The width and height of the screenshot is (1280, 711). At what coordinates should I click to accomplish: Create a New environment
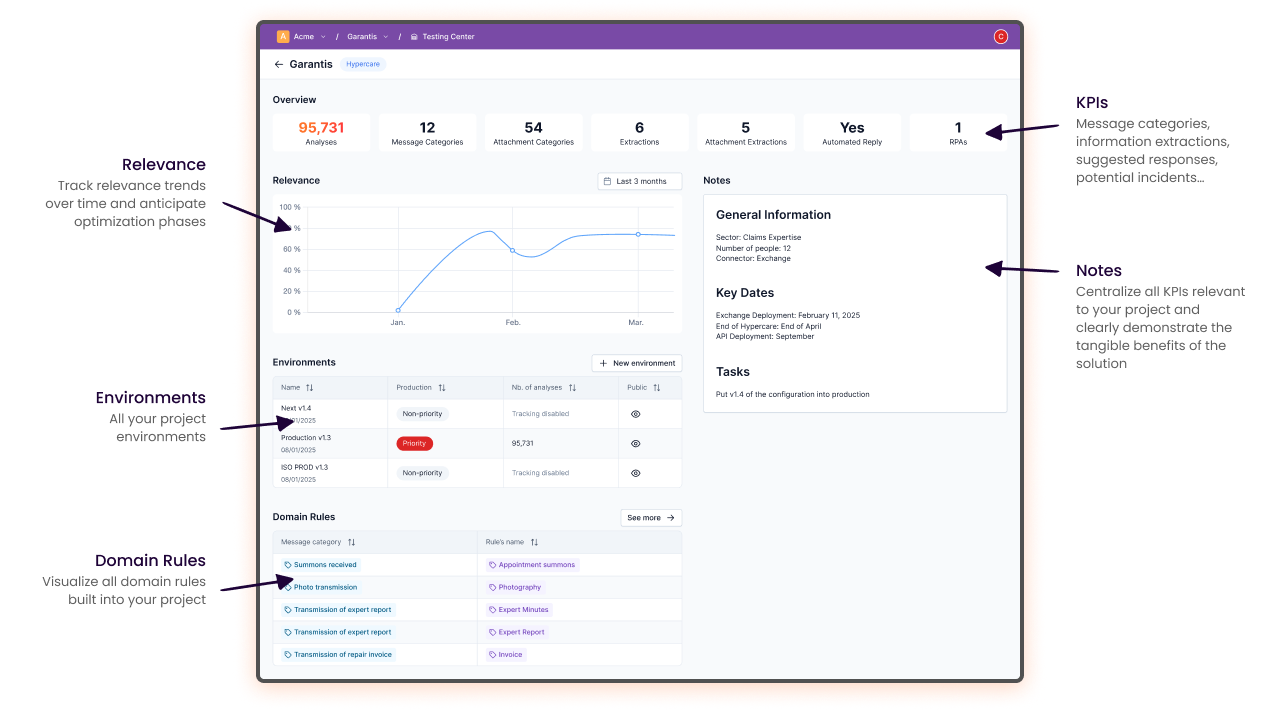[x=637, y=363]
